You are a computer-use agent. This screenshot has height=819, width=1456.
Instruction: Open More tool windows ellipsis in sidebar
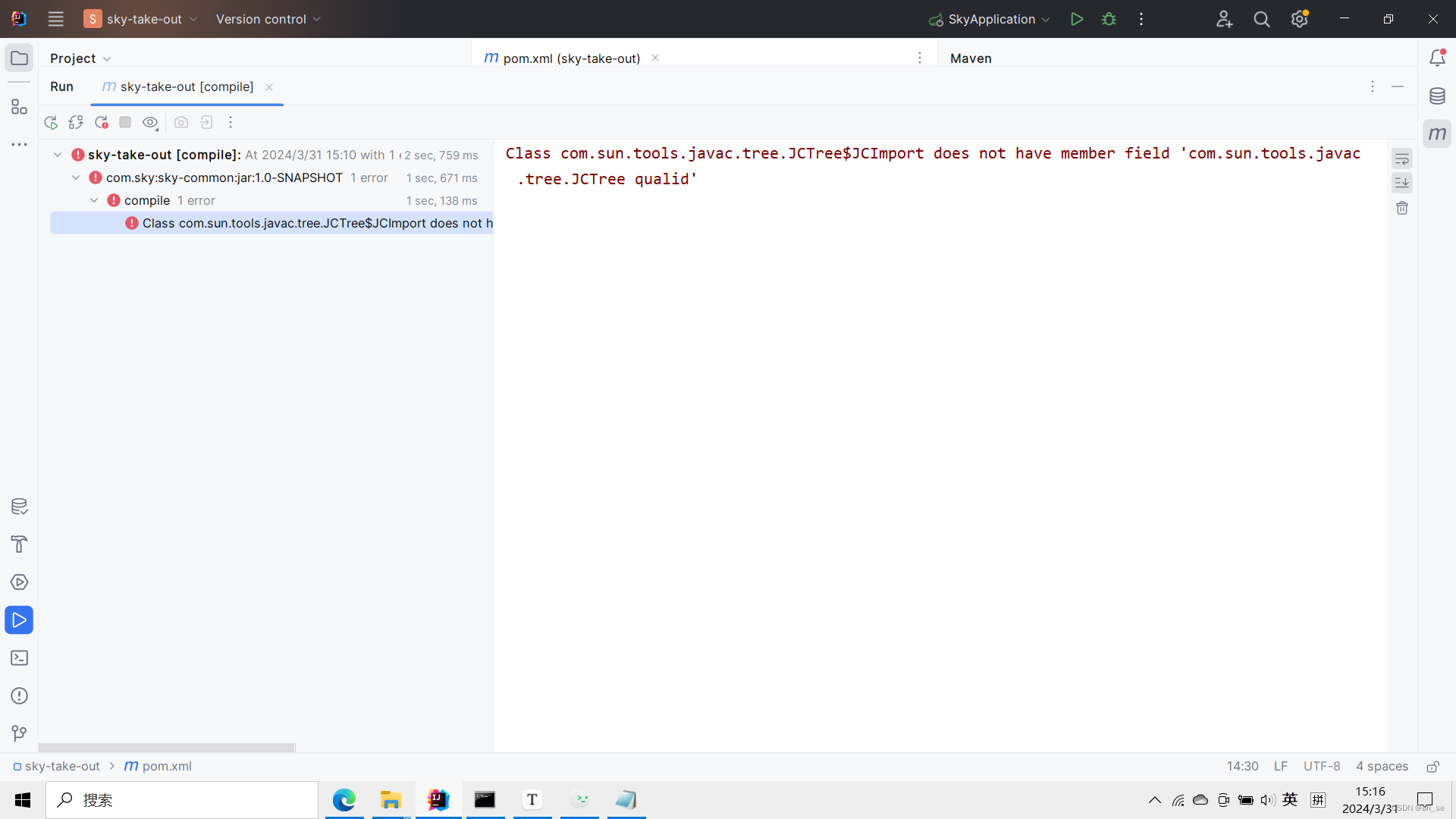[x=20, y=144]
